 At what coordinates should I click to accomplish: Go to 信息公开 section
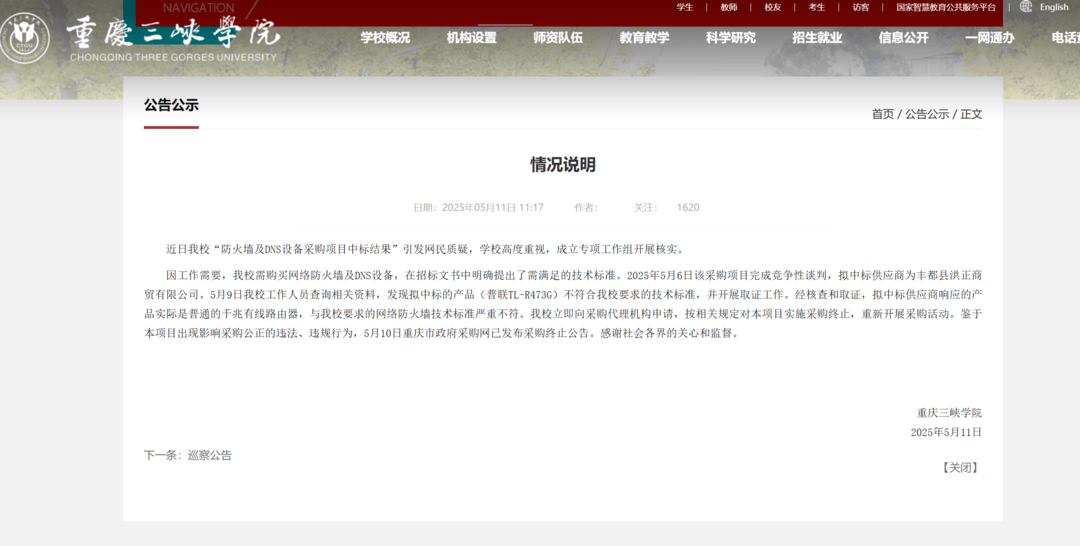pos(903,38)
